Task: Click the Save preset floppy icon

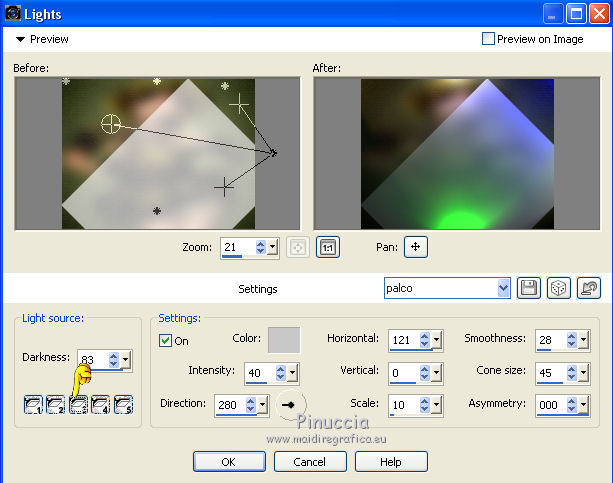Action: 529,288
